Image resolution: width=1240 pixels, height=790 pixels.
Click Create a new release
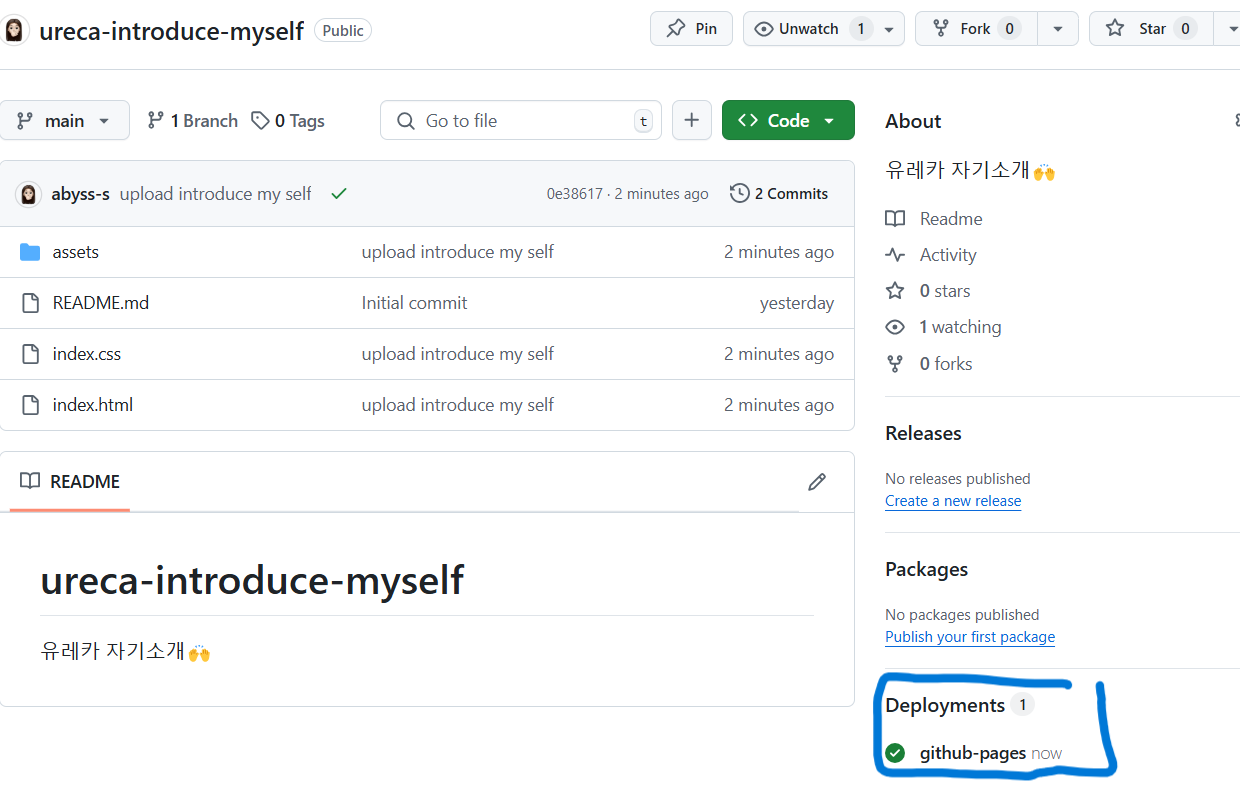point(953,501)
